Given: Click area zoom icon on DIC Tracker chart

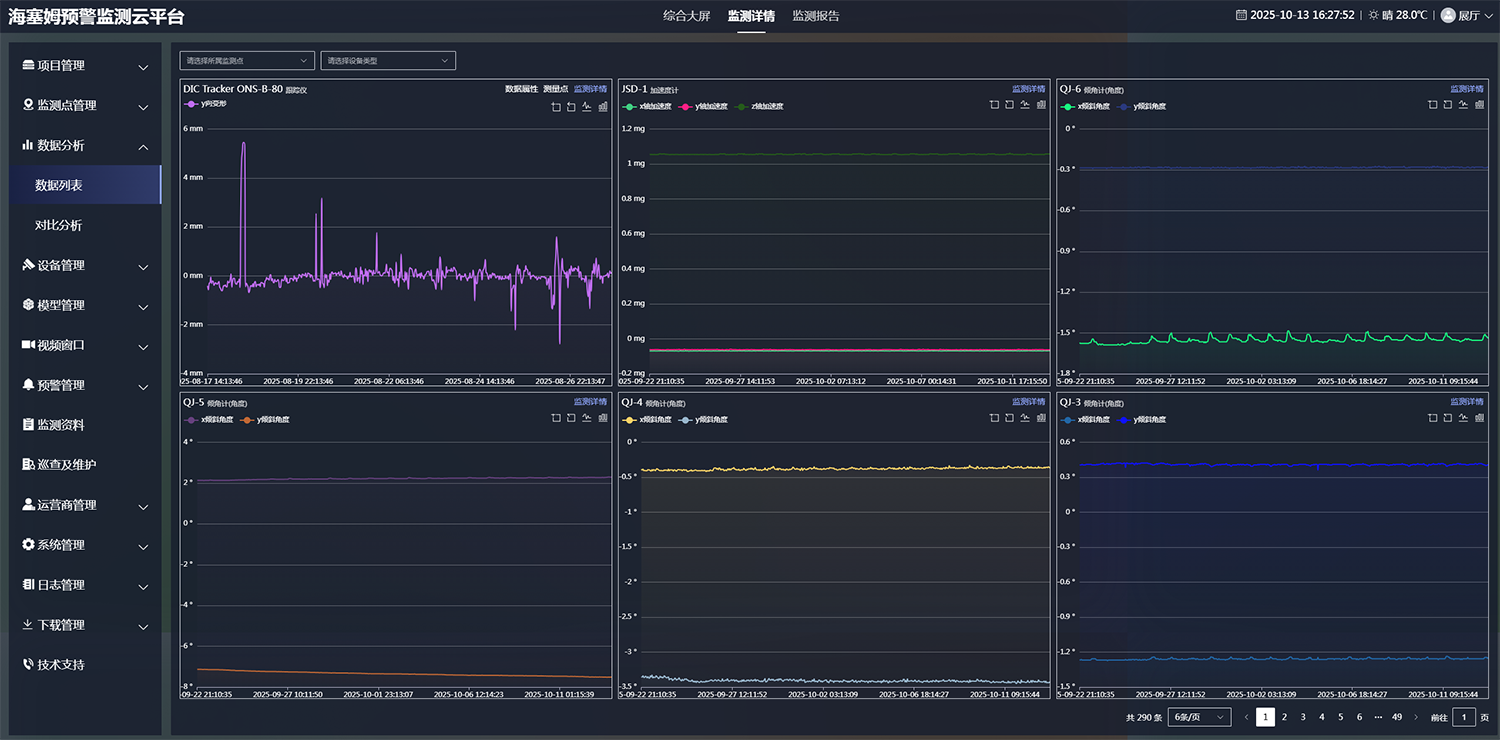Looking at the screenshot, I should [x=556, y=107].
